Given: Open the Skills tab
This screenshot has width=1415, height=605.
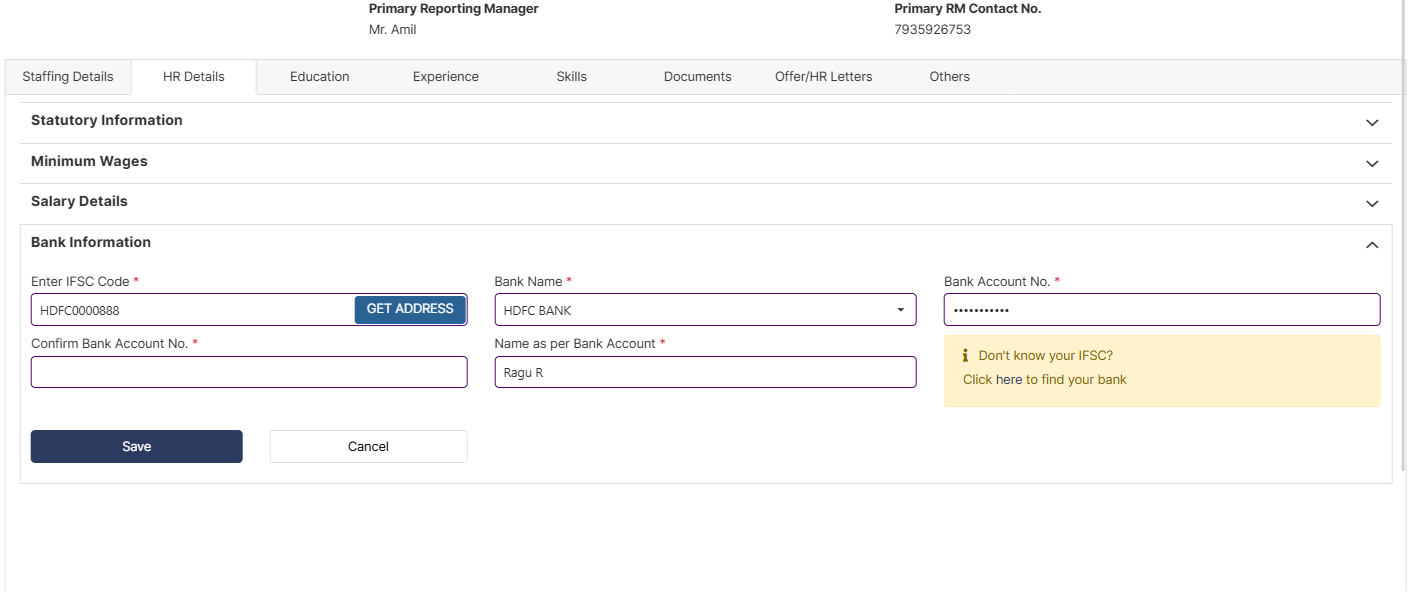Looking at the screenshot, I should tap(571, 77).
